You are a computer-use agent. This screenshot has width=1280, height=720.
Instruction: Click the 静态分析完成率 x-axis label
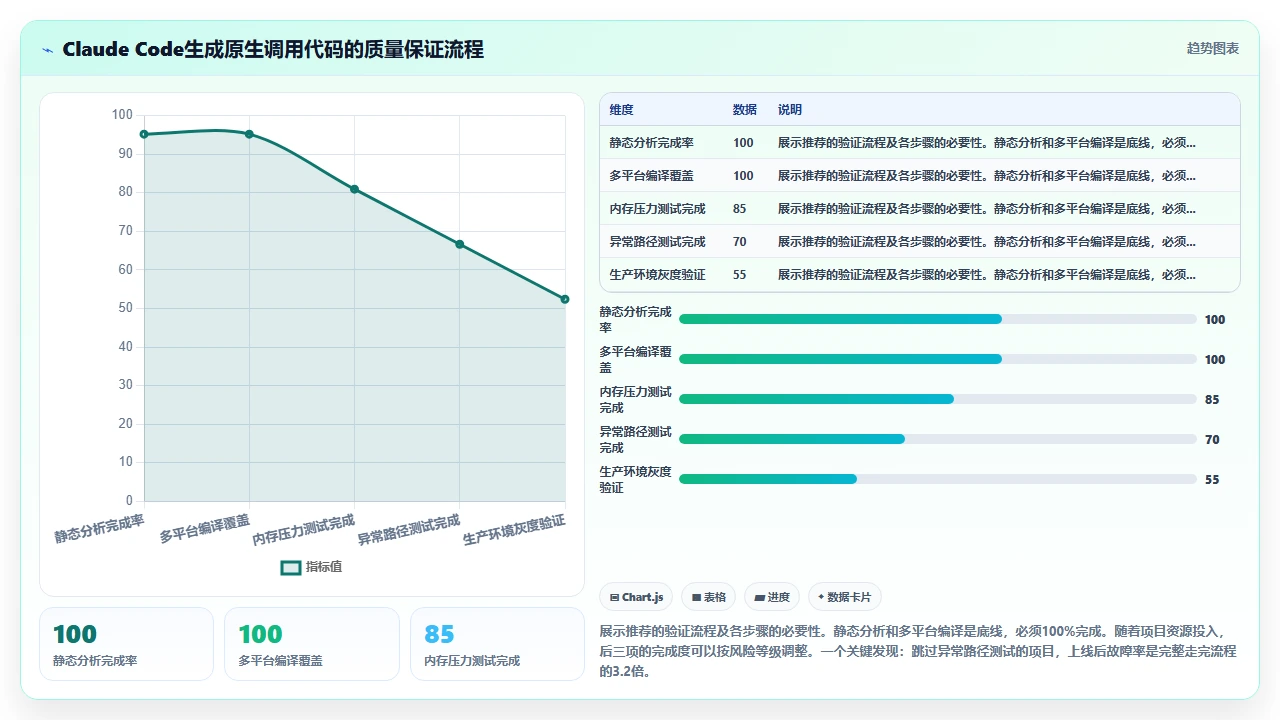coord(99,529)
